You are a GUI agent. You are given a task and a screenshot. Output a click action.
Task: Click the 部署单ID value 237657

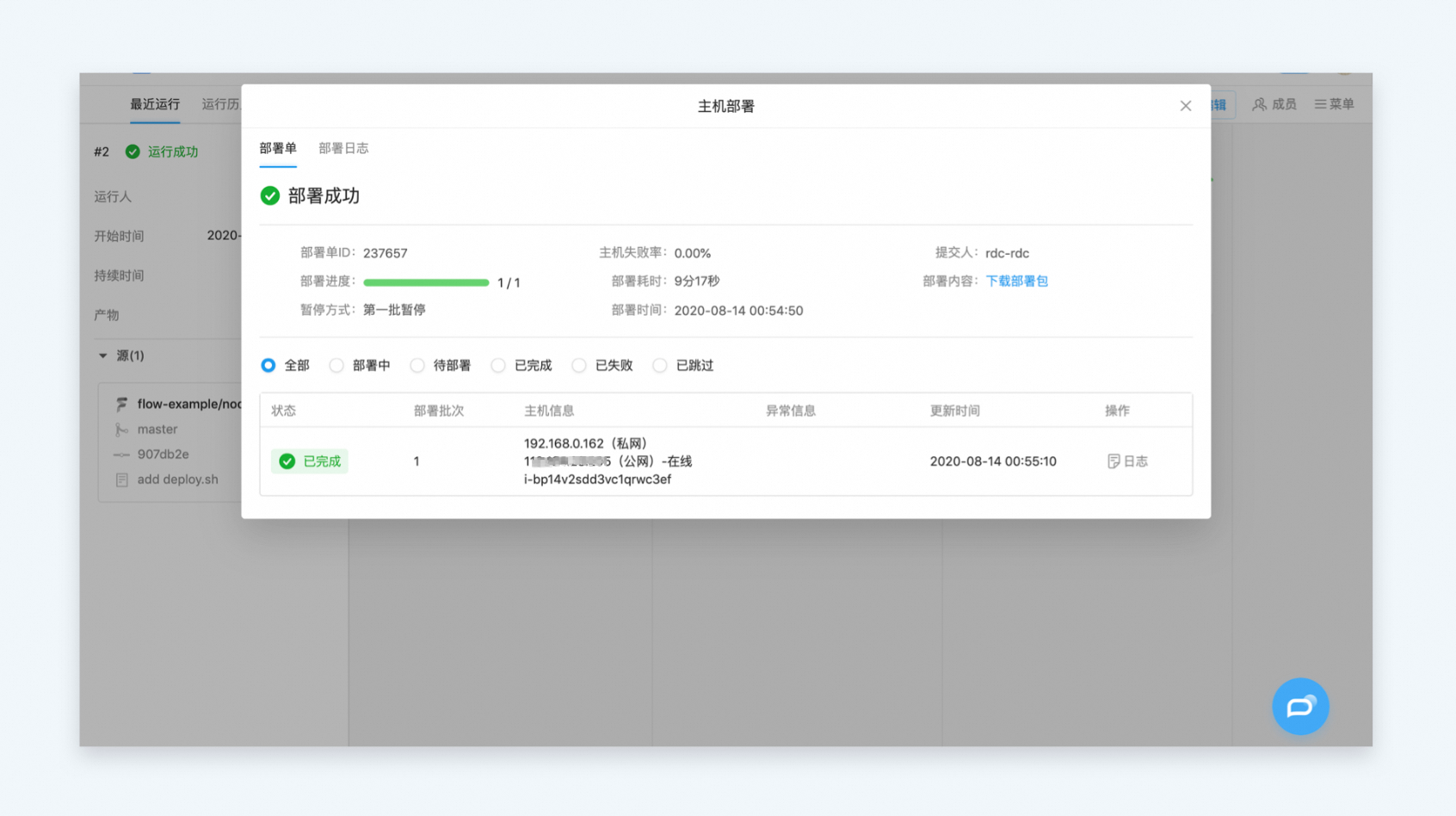pyautogui.click(x=385, y=253)
